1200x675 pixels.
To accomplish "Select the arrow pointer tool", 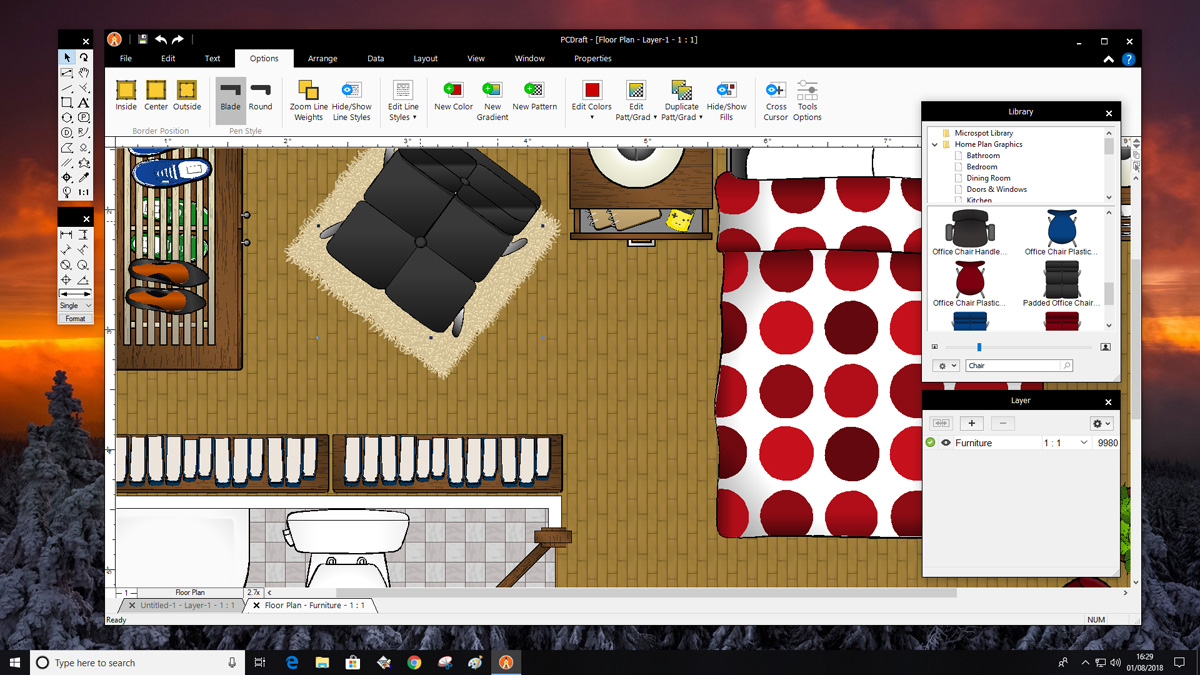I will [67, 58].
